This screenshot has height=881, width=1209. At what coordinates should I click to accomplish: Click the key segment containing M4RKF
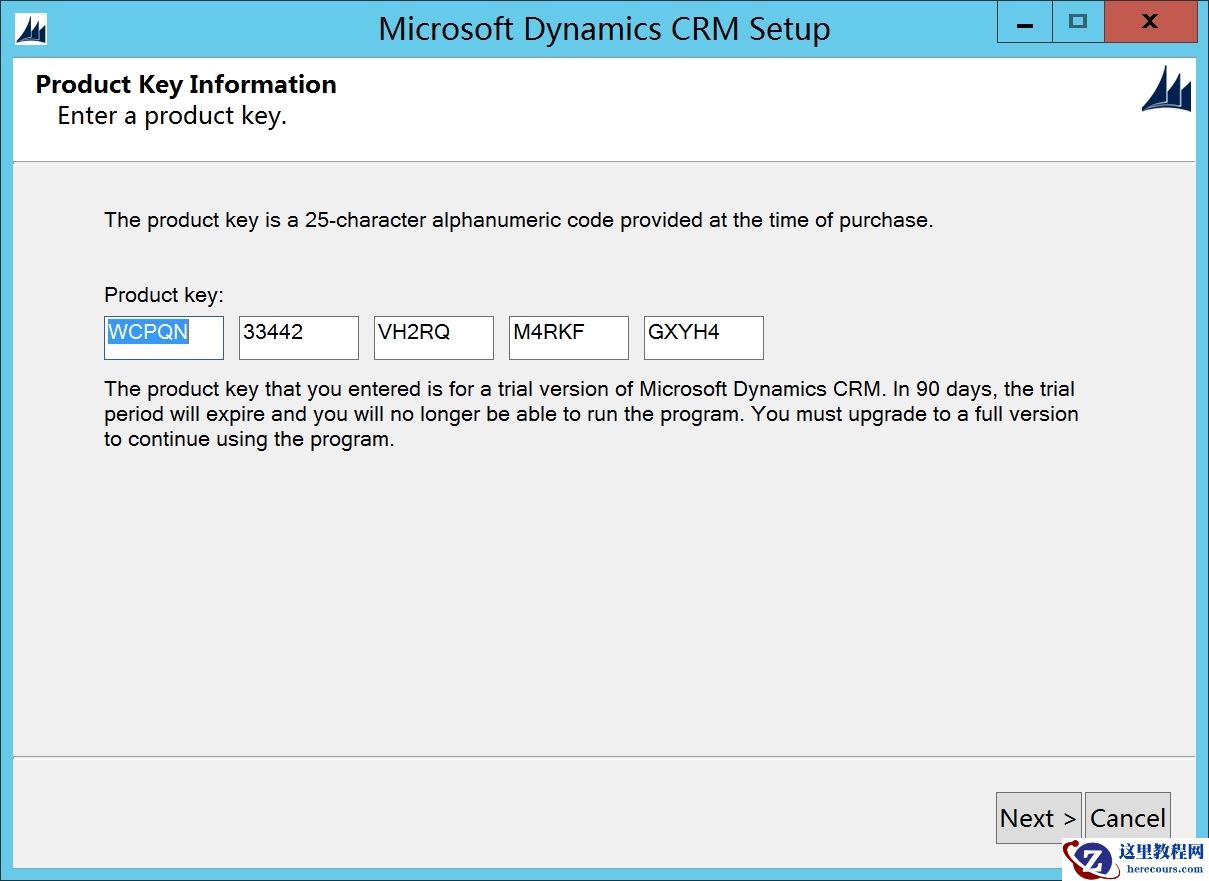point(568,337)
